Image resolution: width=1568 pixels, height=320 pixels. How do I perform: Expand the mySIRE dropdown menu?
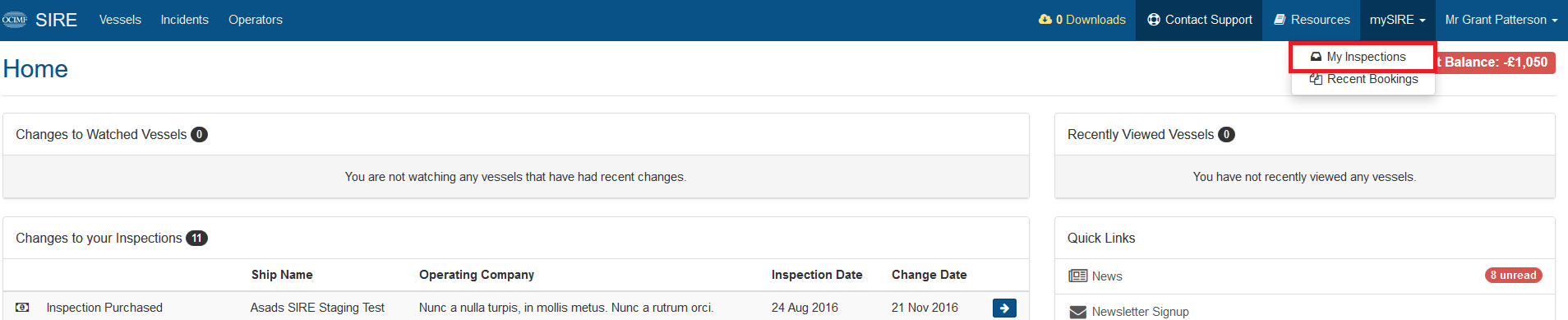click(1398, 20)
